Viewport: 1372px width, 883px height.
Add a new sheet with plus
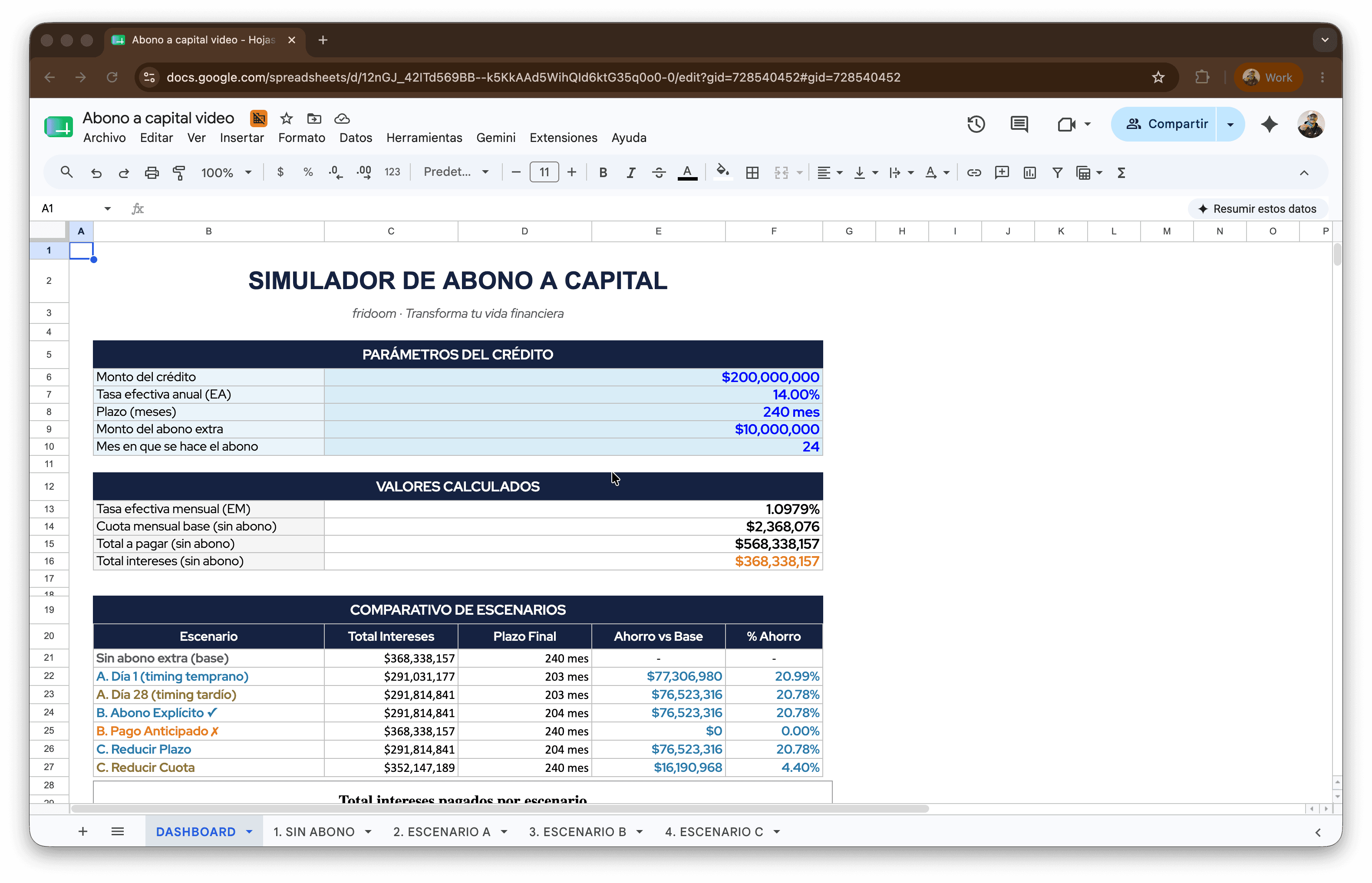[82, 831]
